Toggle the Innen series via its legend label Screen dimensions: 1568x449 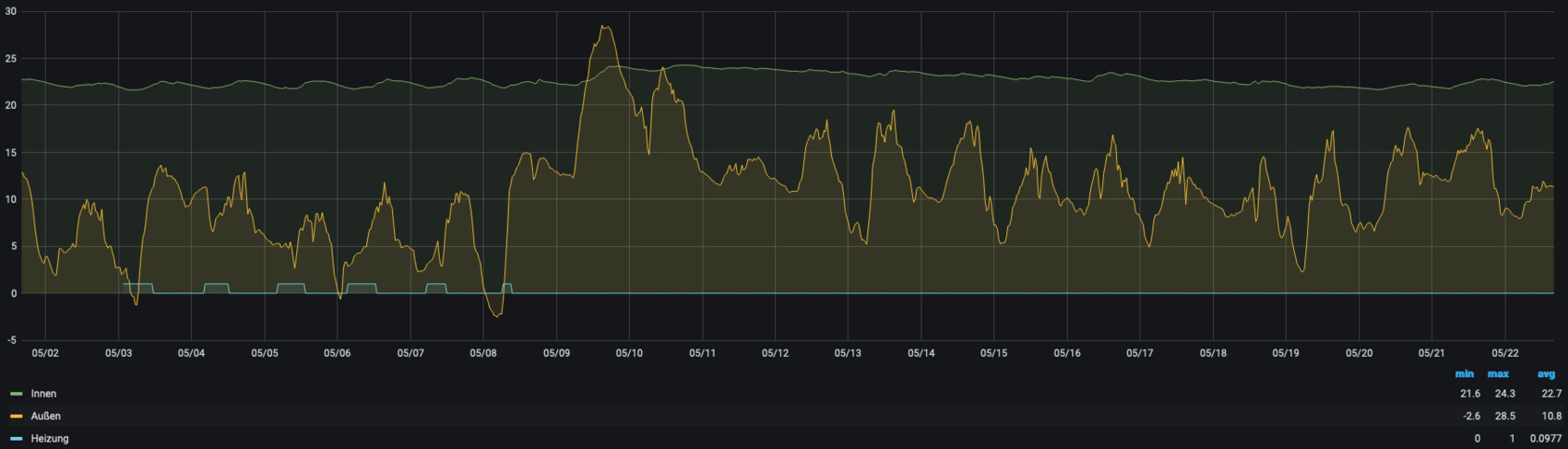pos(43,394)
